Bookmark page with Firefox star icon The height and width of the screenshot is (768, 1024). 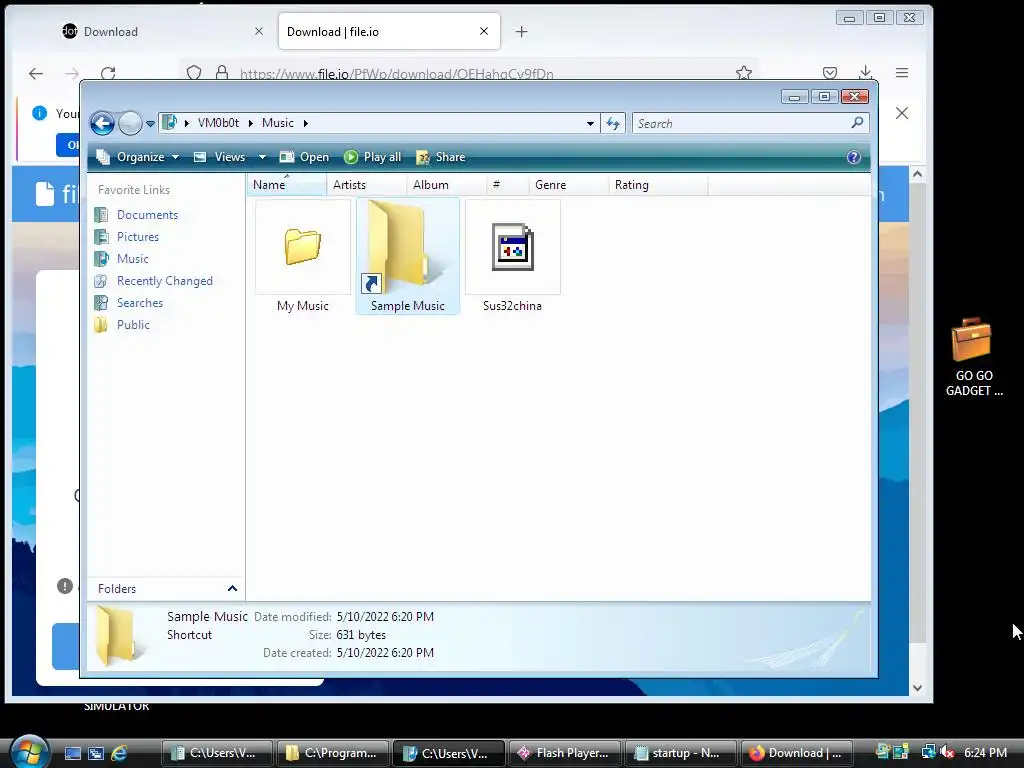click(x=744, y=73)
